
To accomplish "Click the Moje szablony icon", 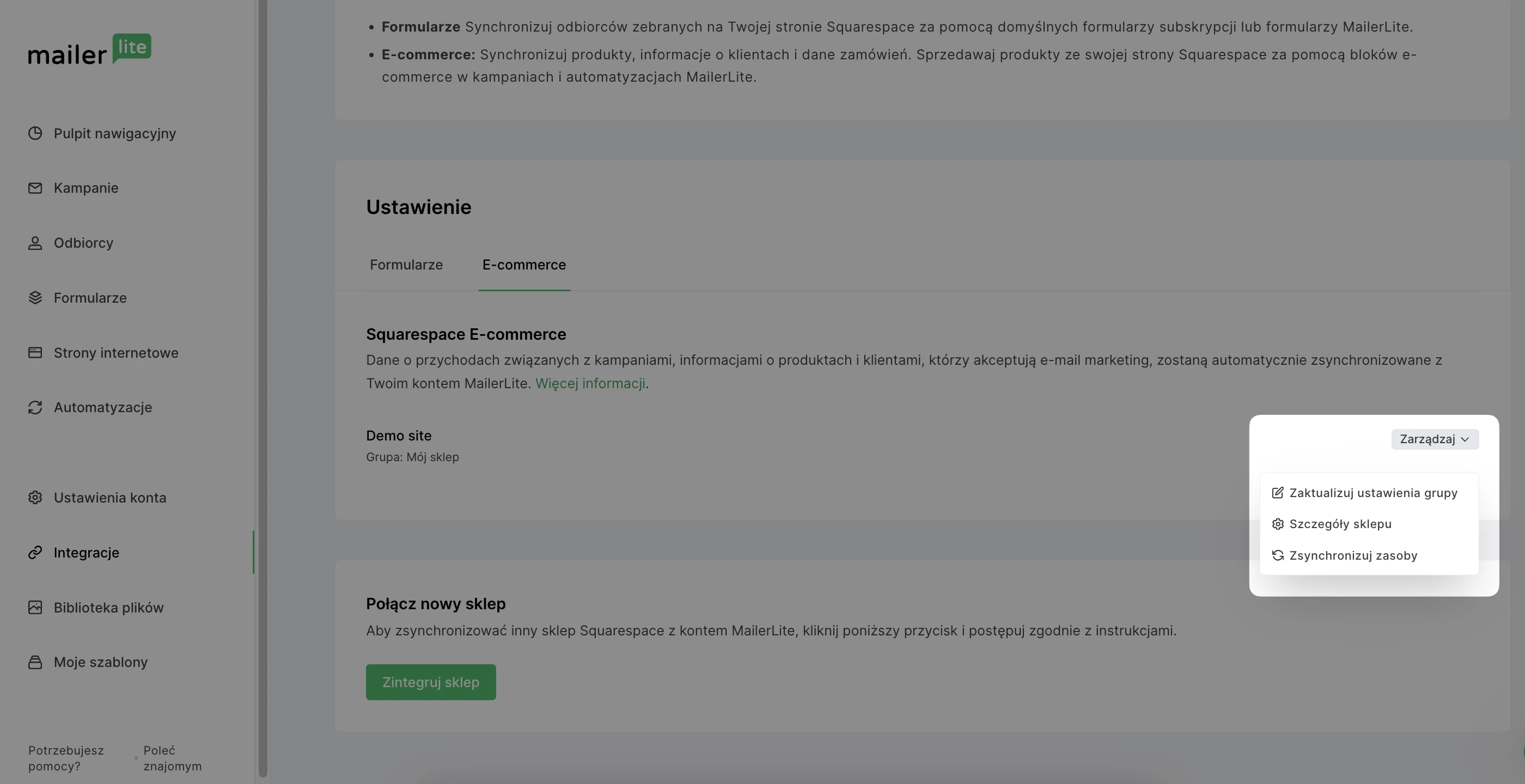I will coord(35,662).
